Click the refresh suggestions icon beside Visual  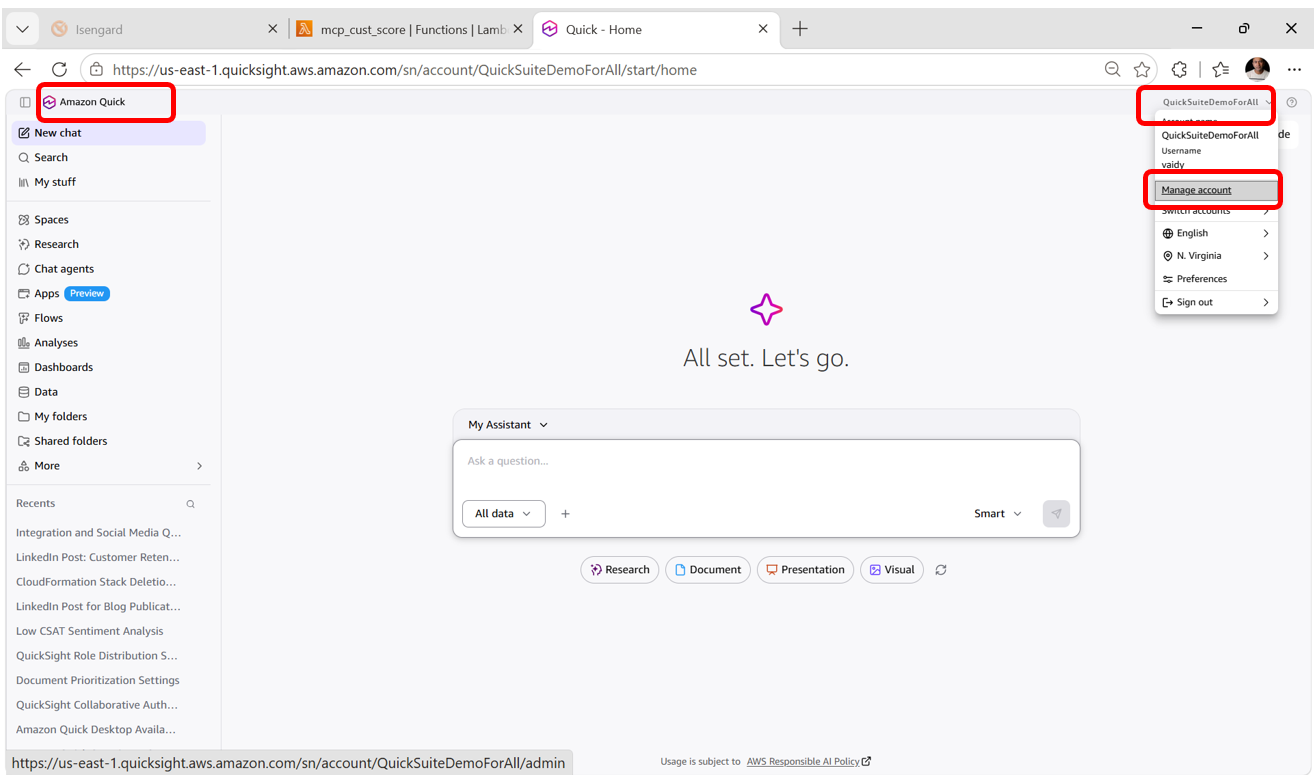pyautogui.click(x=941, y=570)
